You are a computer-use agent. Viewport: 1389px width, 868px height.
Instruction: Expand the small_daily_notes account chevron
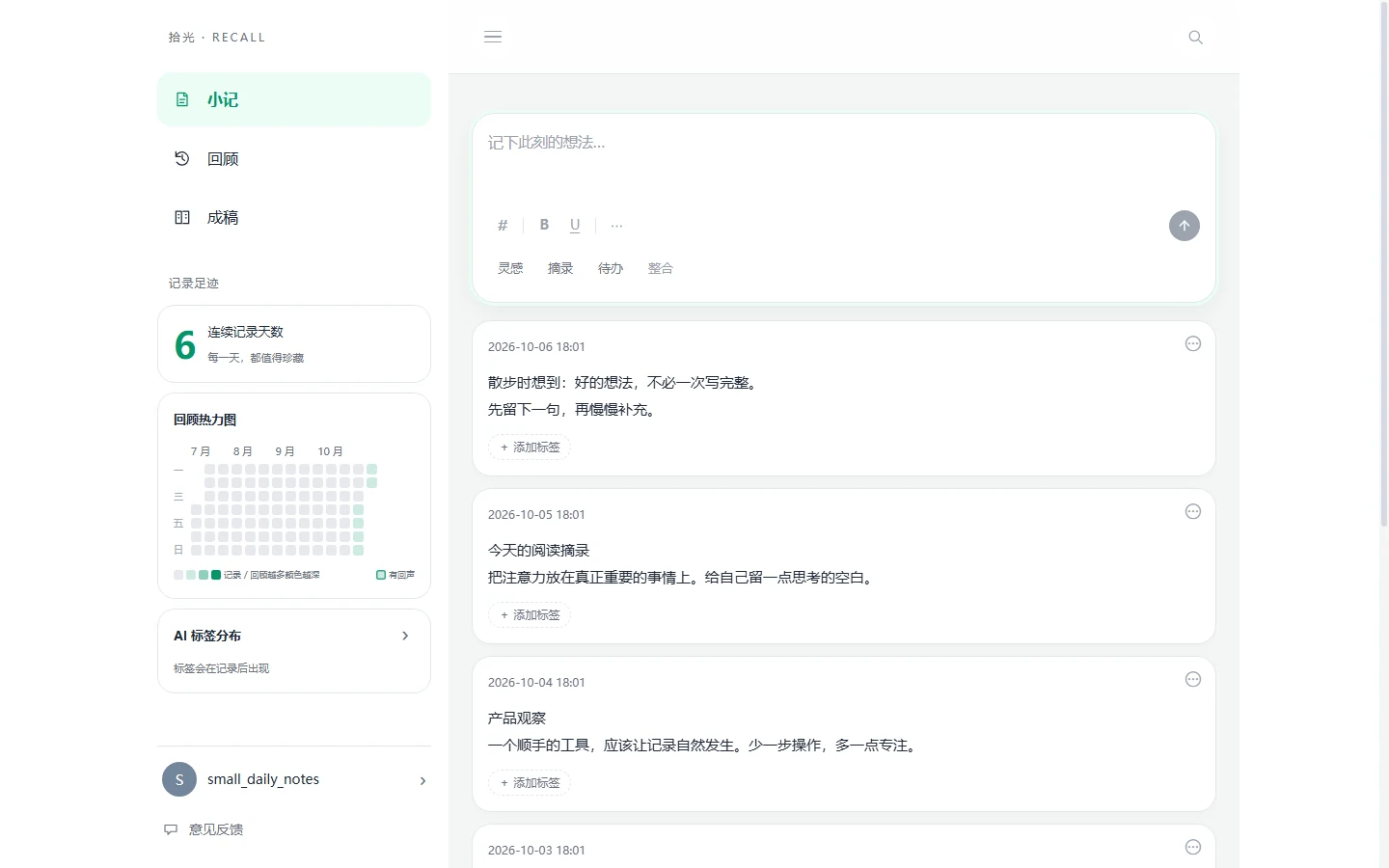[422, 780]
